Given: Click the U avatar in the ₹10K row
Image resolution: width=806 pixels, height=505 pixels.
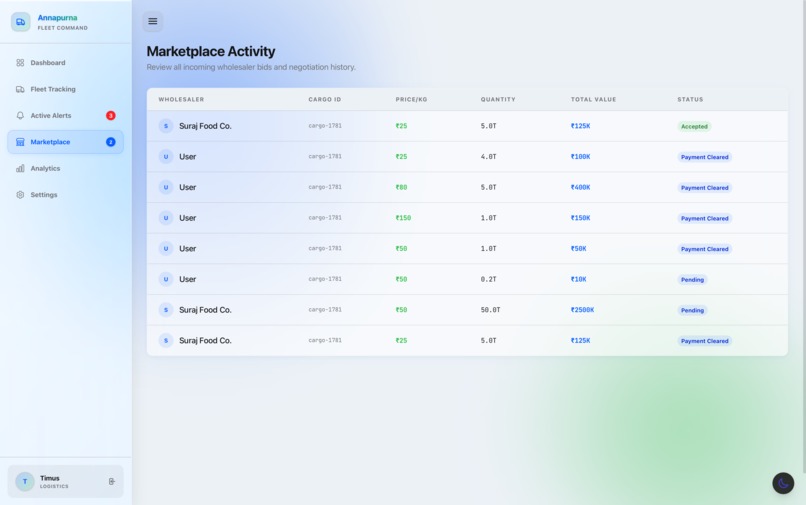Looking at the screenshot, I should click(166, 279).
